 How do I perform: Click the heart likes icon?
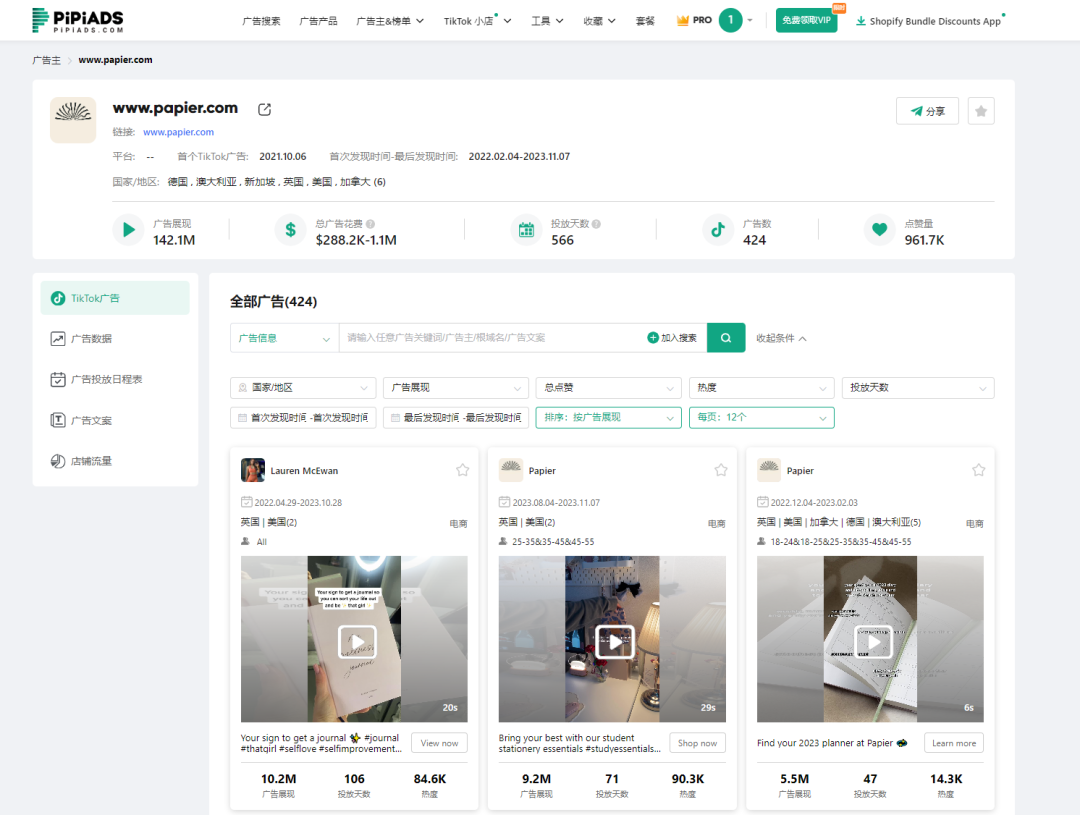[x=880, y=230]
